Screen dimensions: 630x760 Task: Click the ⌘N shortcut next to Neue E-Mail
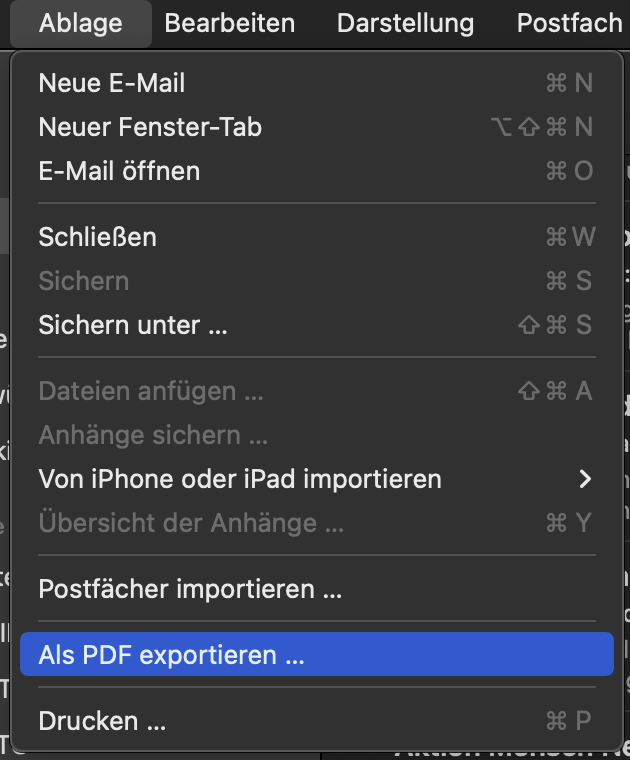pyautogui.click(x=569, y=83)
